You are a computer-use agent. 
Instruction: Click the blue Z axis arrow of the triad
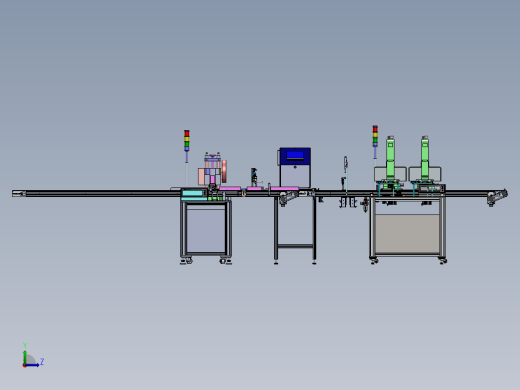click(x=32, y=365)
